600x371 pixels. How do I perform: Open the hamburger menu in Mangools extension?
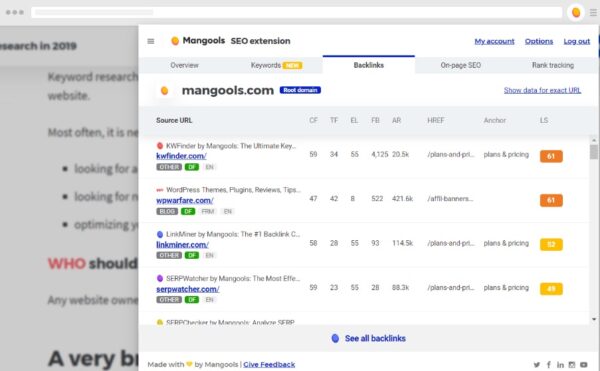tap(151, 41)
